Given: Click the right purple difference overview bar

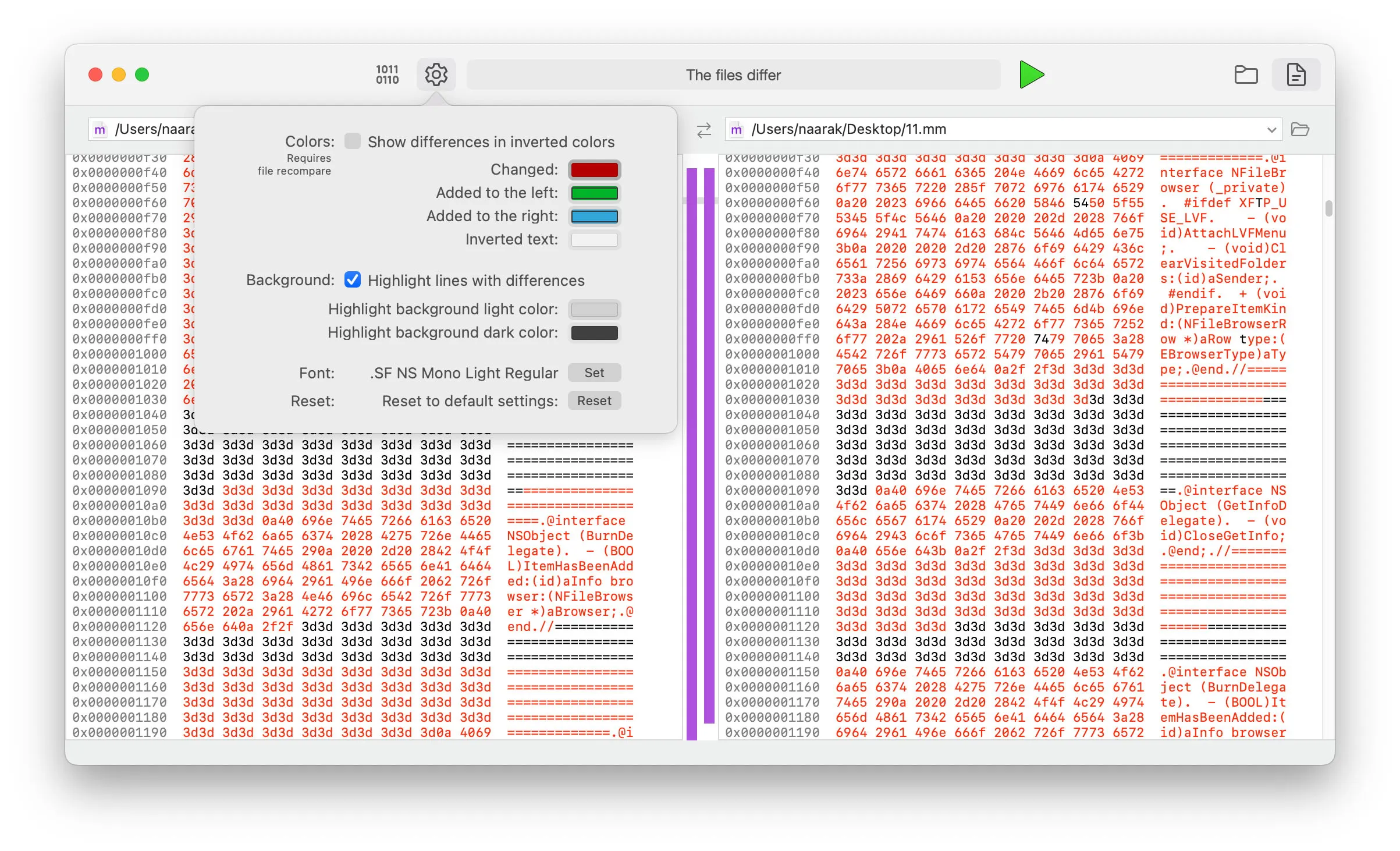Looking at the screenshot, I should pos(709,446).
